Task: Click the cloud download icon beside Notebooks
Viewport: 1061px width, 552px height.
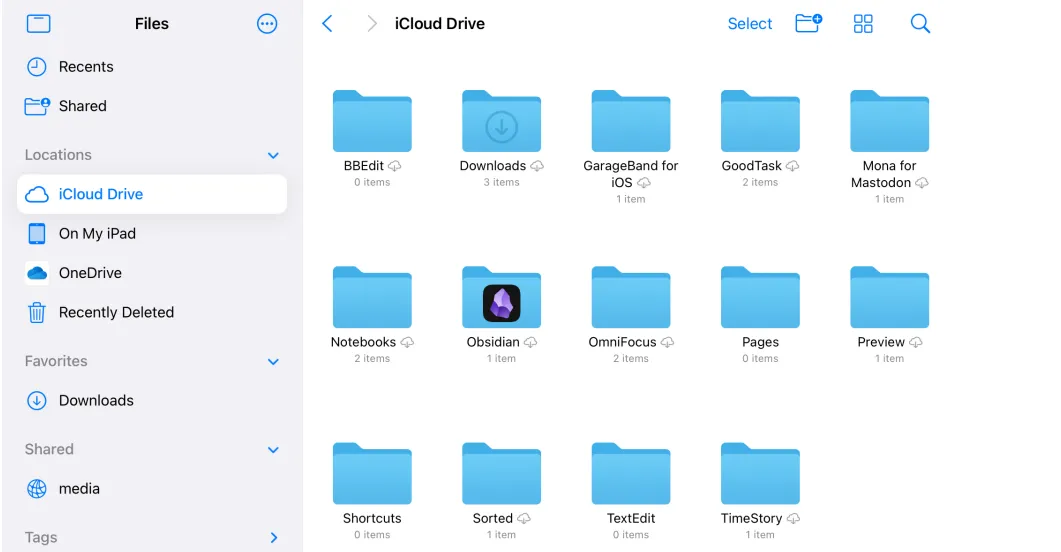Action: click(407, 342)
